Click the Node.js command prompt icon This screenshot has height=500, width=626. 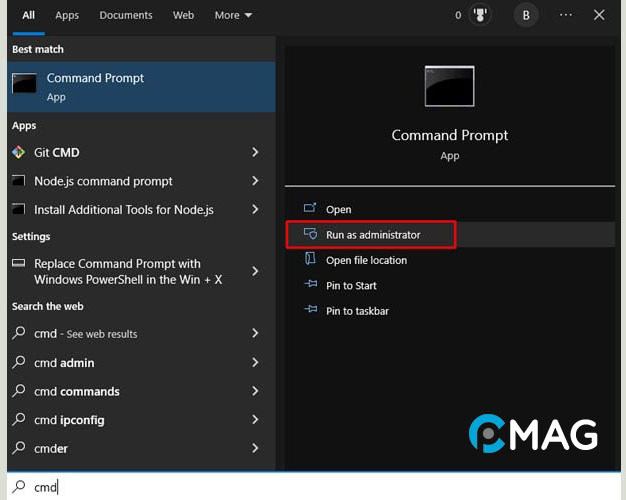coord(18,181)
